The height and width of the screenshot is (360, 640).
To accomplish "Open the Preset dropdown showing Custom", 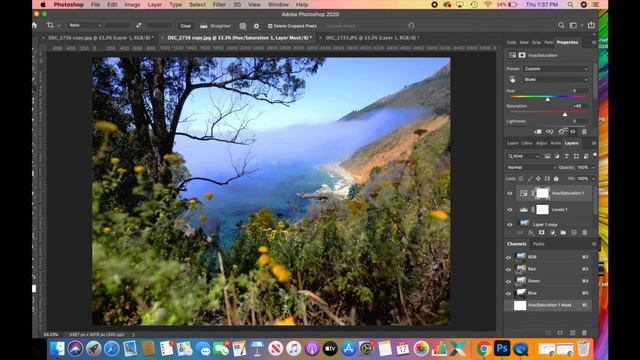I will (x=556, y=69).
